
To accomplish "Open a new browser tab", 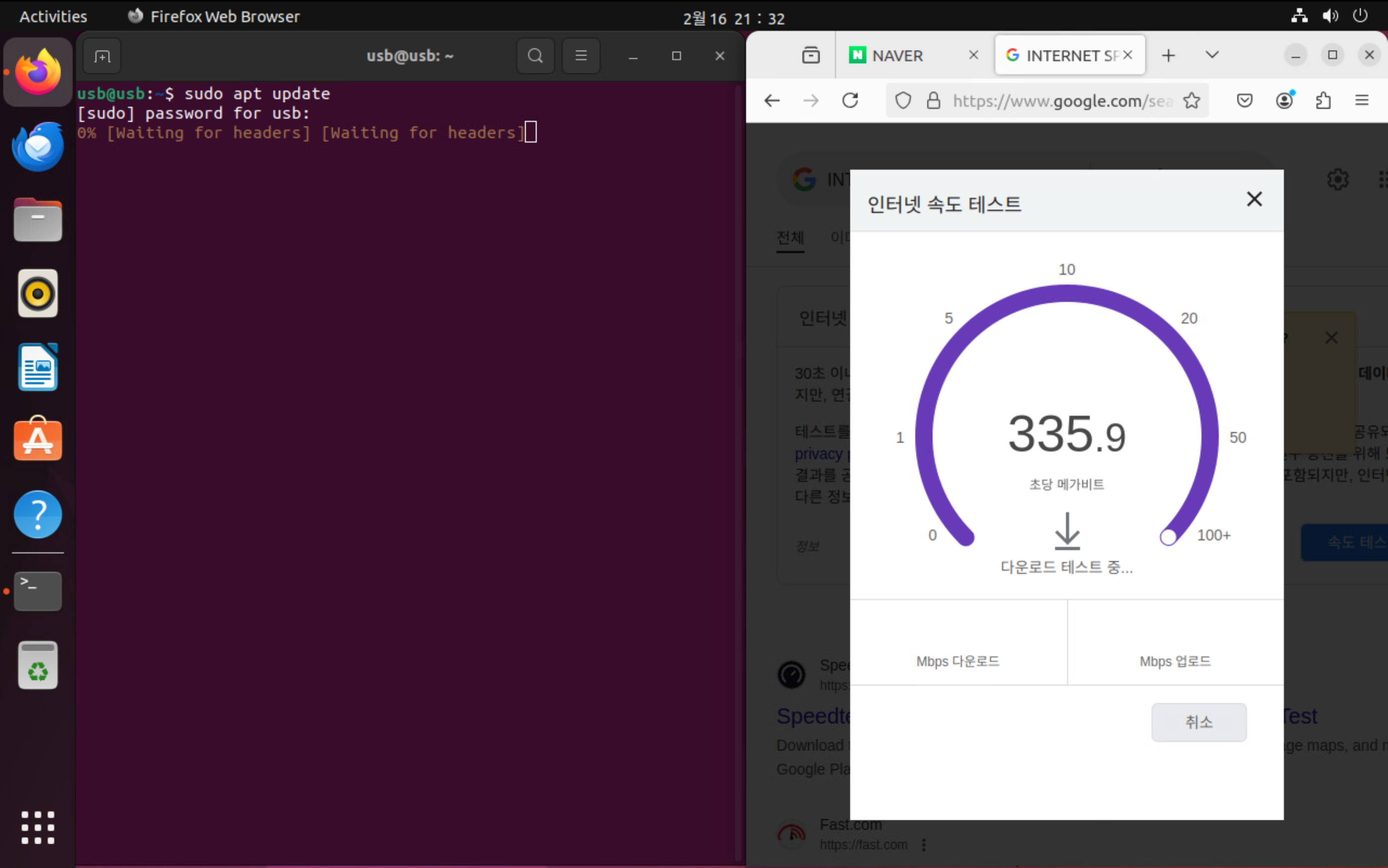I will tap(1168, 56).
